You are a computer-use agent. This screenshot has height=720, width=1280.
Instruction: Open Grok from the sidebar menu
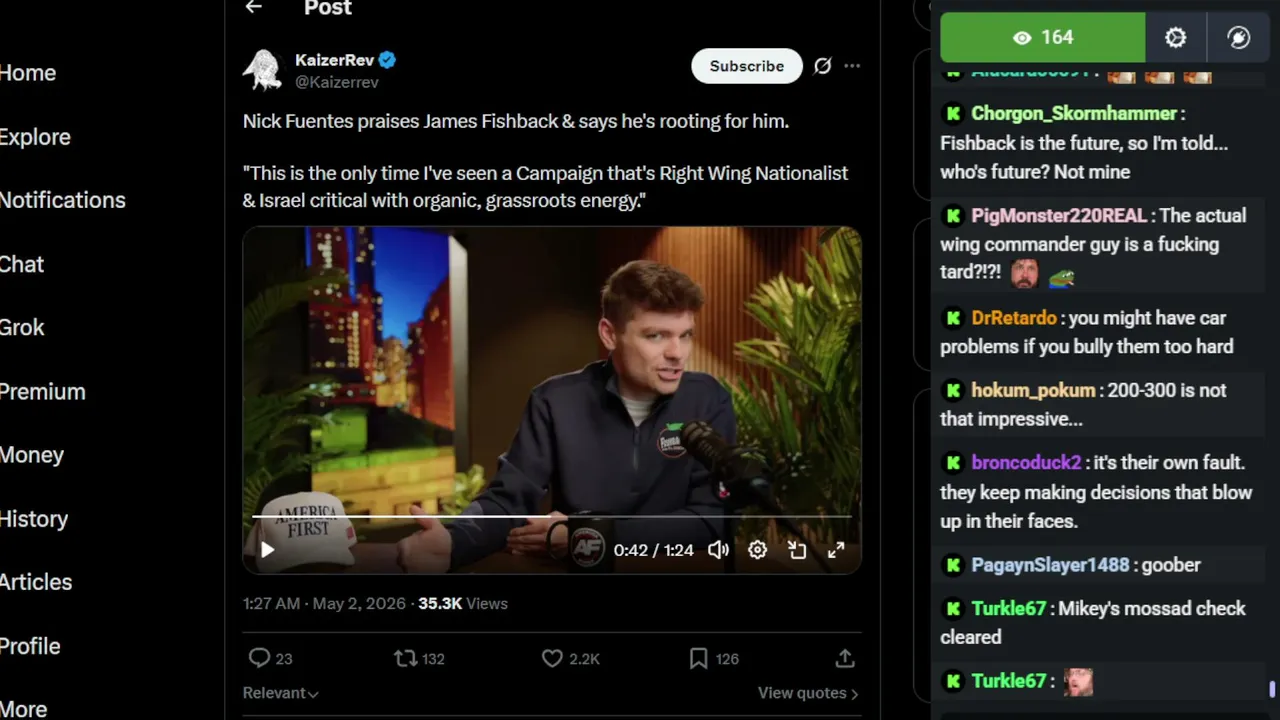(22, 327)
